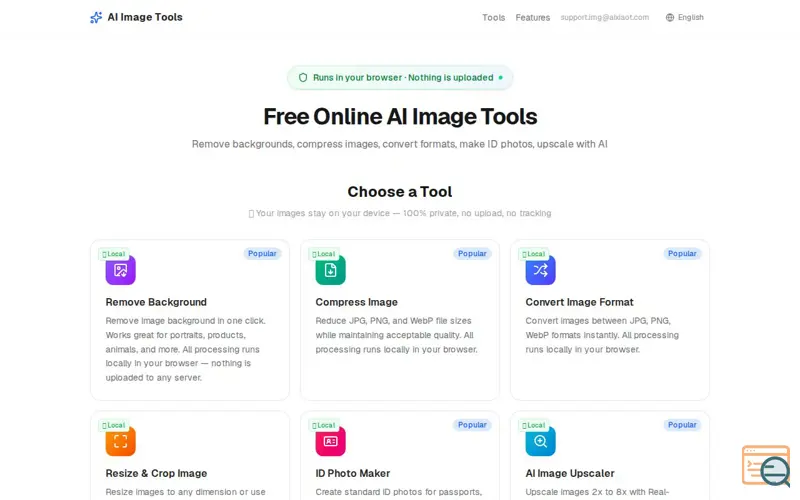Click the Compress Image description text
800x500 pixels.
pyautogui.click(x=396, y=335)
